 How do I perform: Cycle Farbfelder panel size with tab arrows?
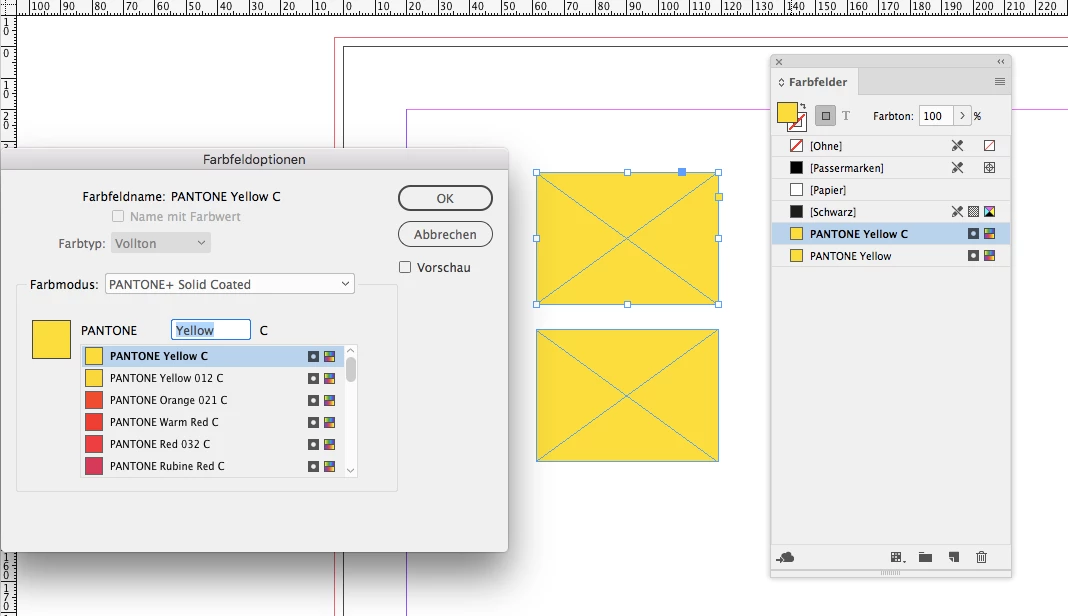tap(781, 82)
